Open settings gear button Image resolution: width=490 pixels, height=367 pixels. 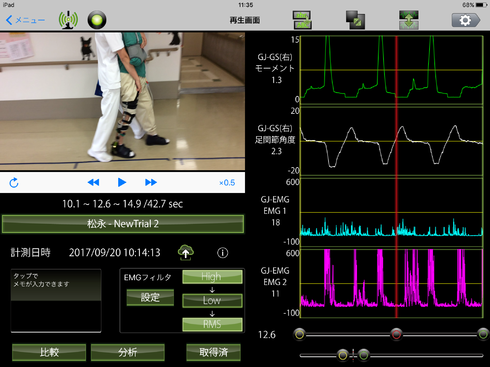[x=466, y=20]
